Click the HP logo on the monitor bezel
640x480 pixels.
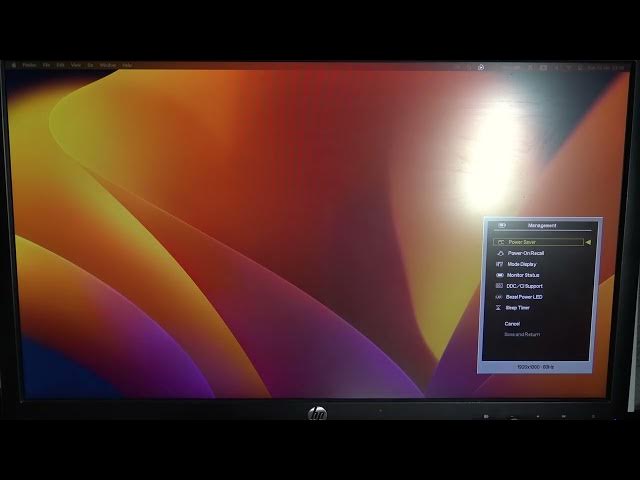317,413
